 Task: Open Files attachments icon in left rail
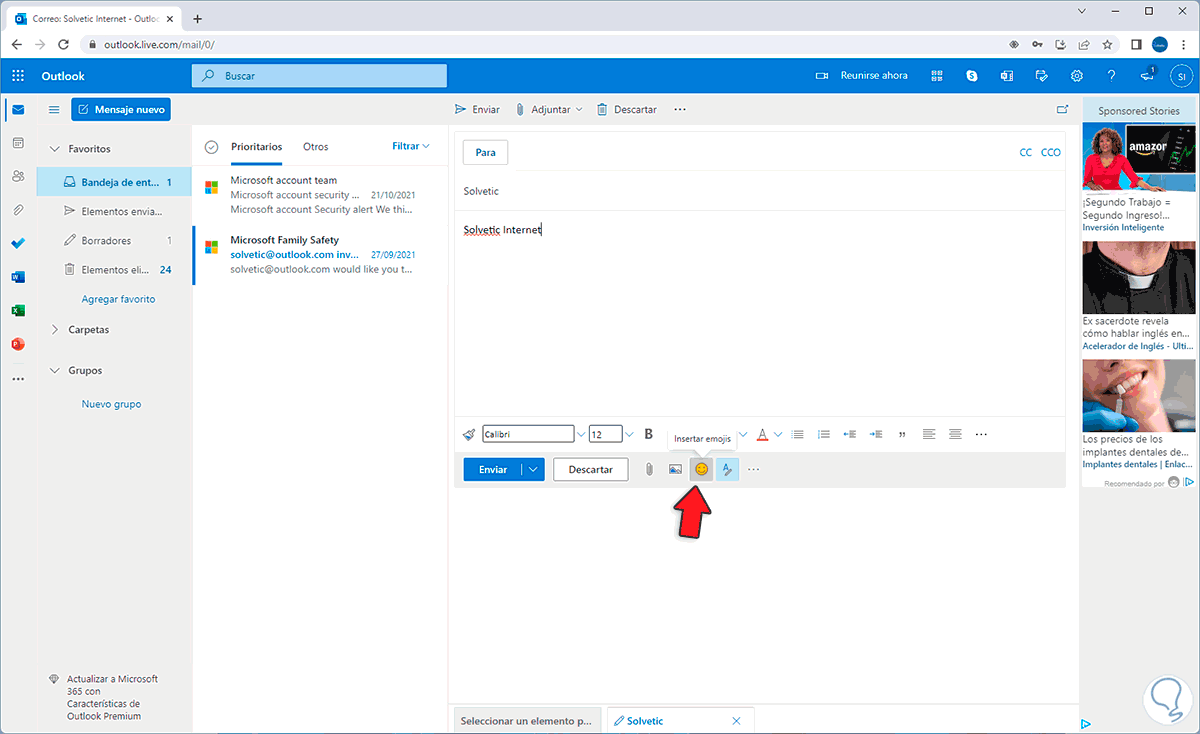(x=18, y=210)
